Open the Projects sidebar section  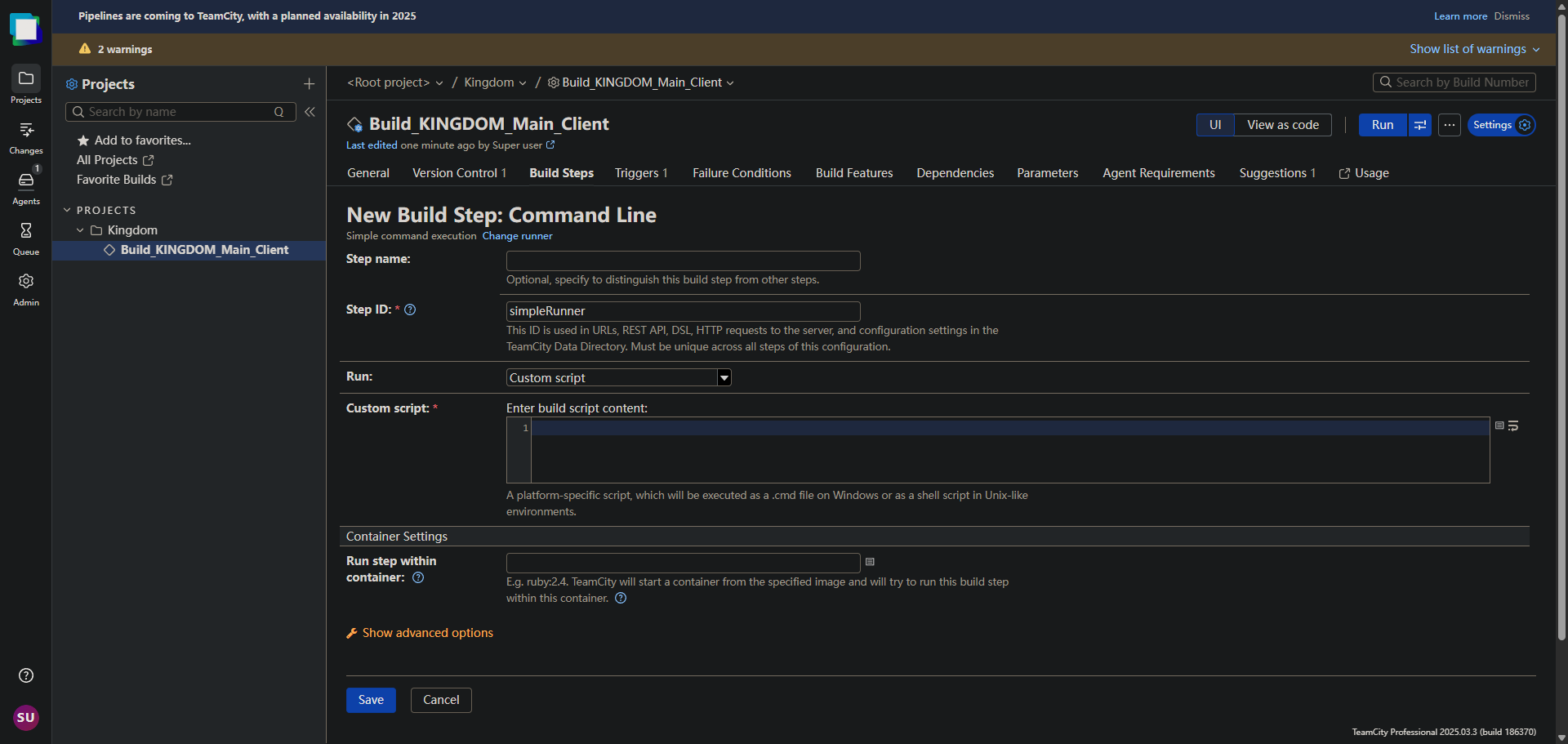pos(25,85)
